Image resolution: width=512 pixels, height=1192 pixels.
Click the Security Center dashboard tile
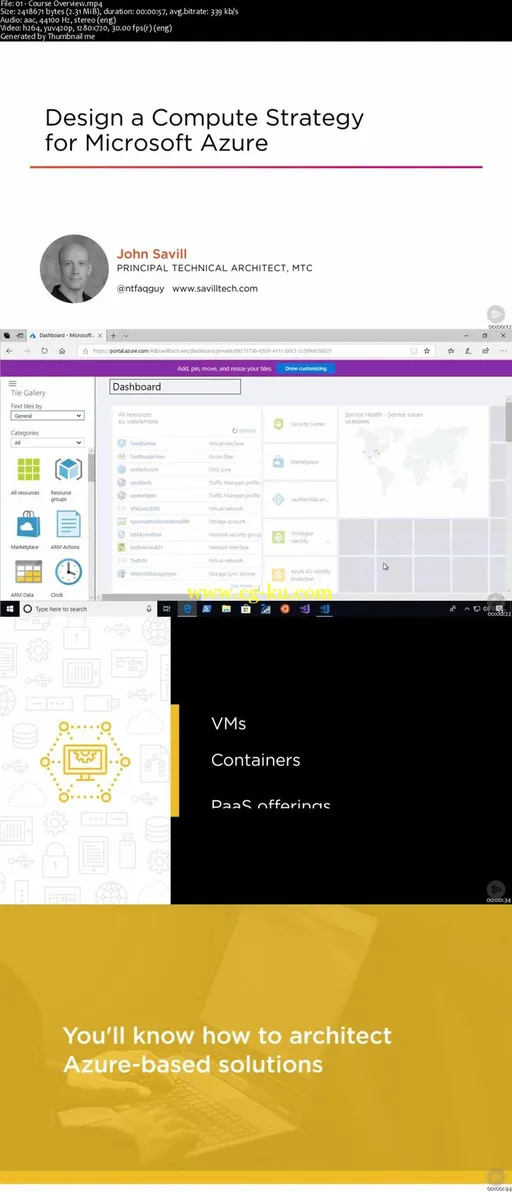pos(300,424)
